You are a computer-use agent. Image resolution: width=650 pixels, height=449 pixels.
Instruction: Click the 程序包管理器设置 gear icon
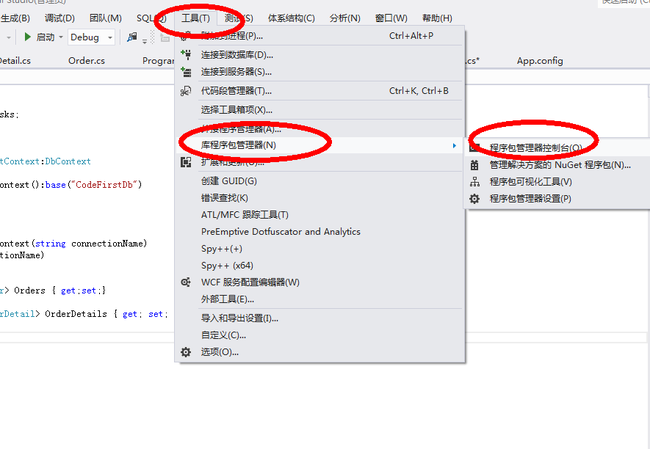475,199
